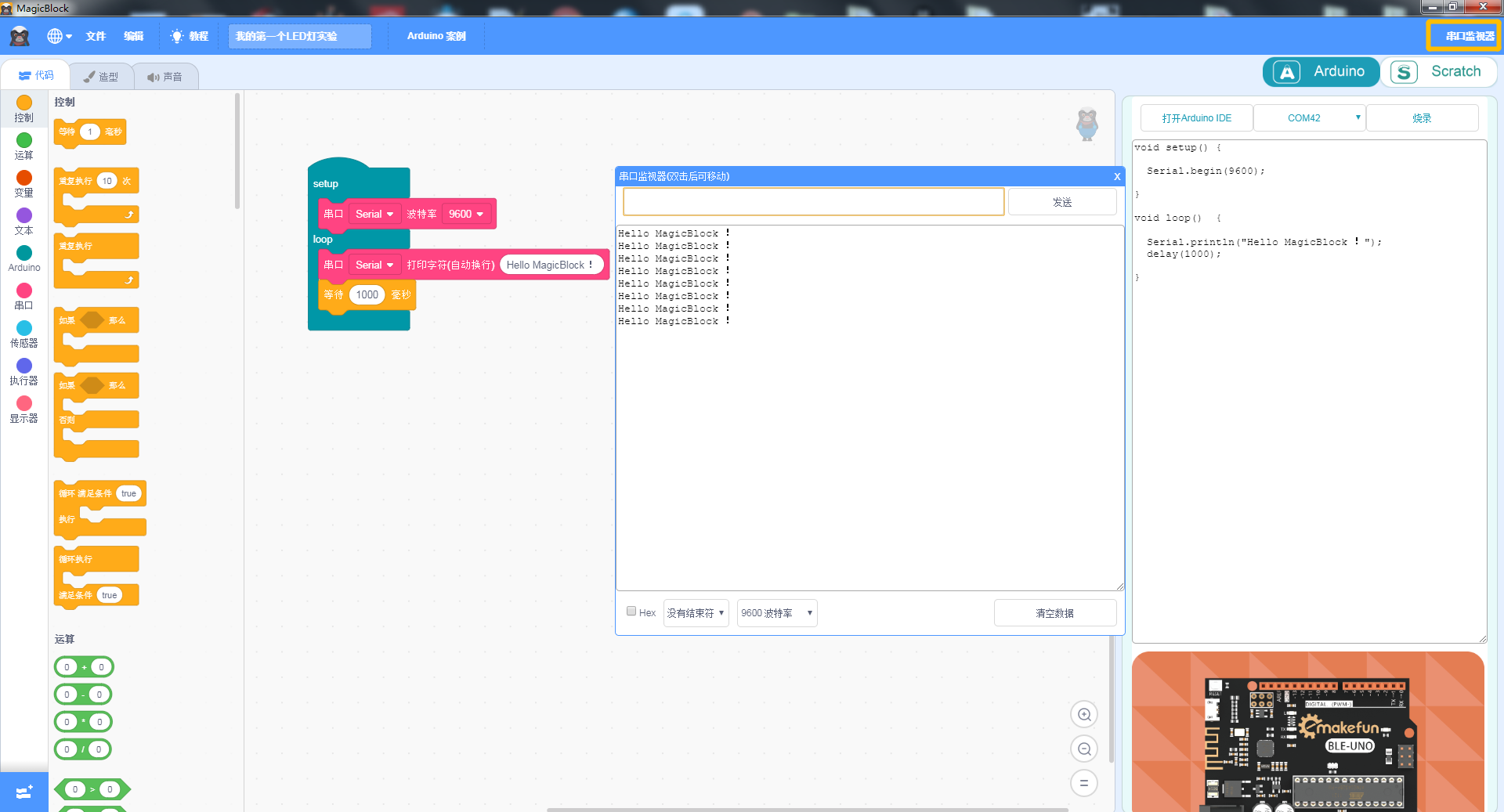1504x812 pixels.
Task: Click the 串口监视器 button
Action: coord(1463,36)
